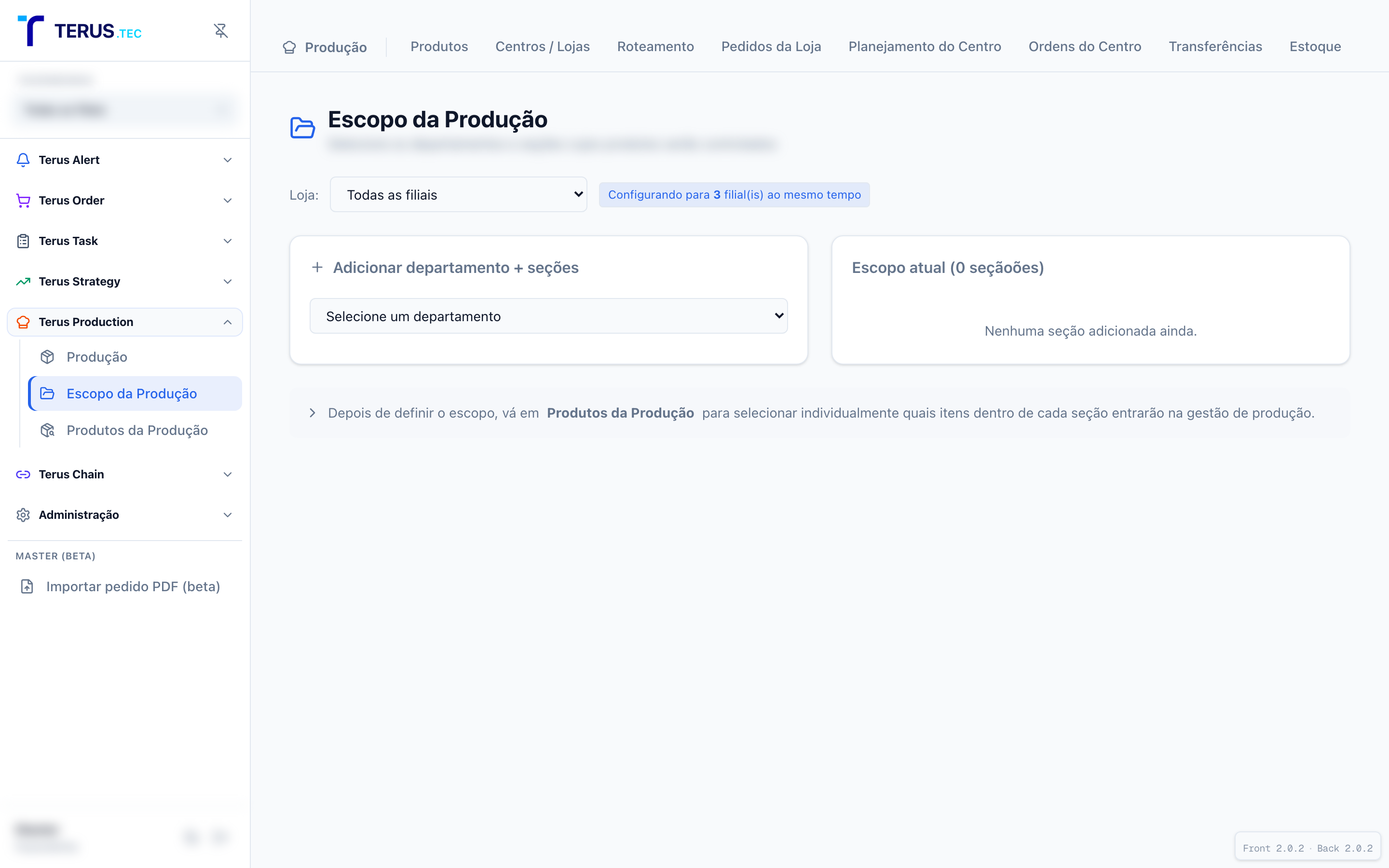Click the Escopo da Produção page title
This screenshot has height=868, width=1389.
click(x=437, y=120)
